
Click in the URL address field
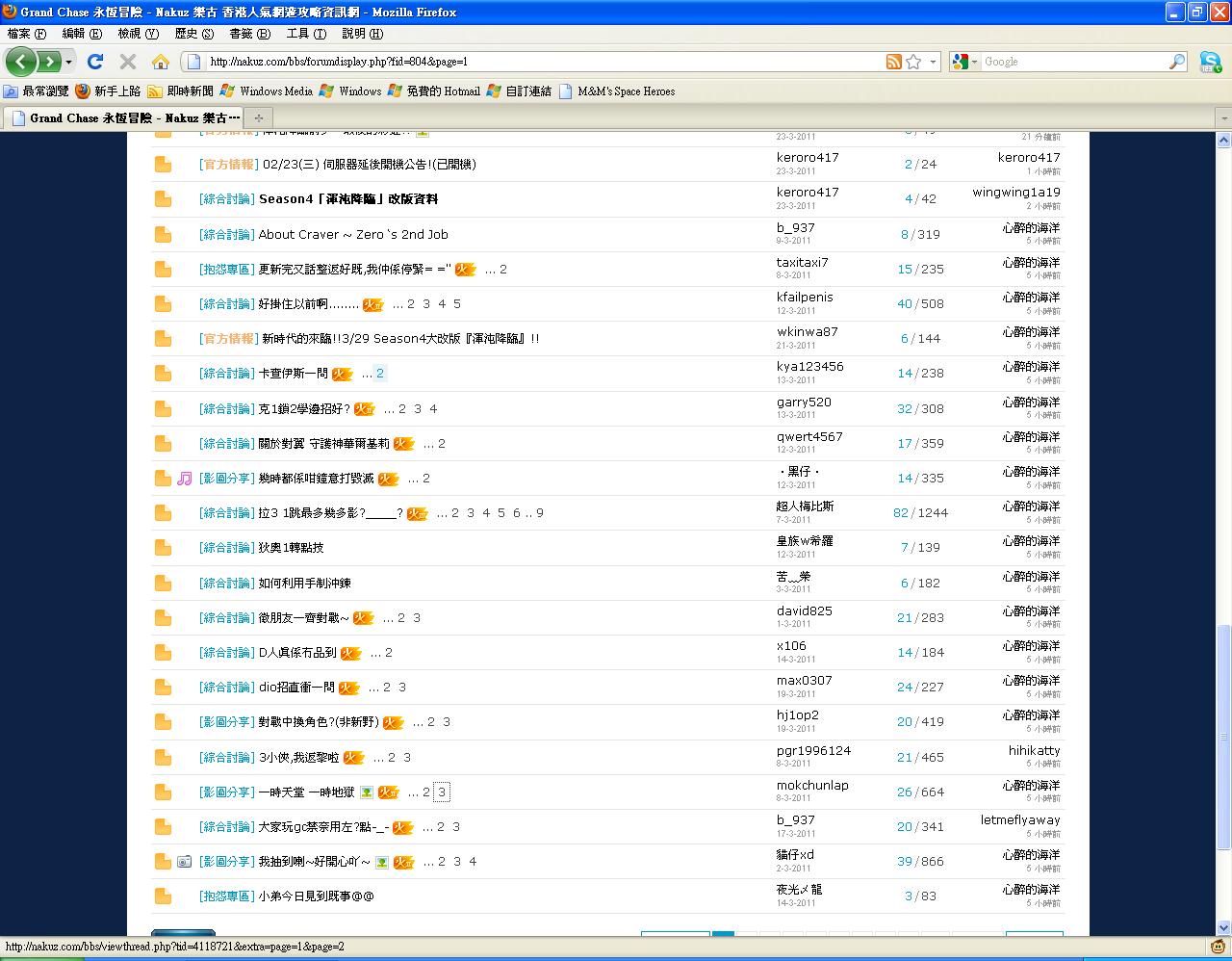pyautogui.click(x=539, y=62)
